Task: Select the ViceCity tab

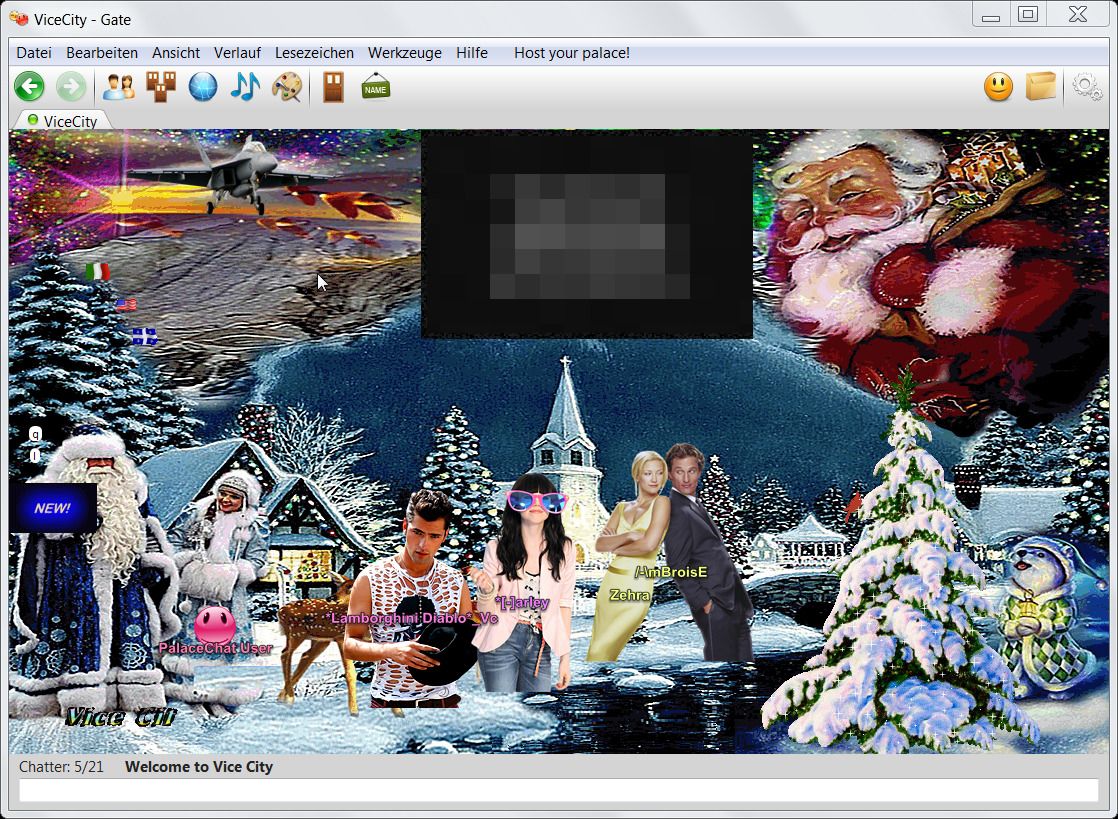Action: 69,121
